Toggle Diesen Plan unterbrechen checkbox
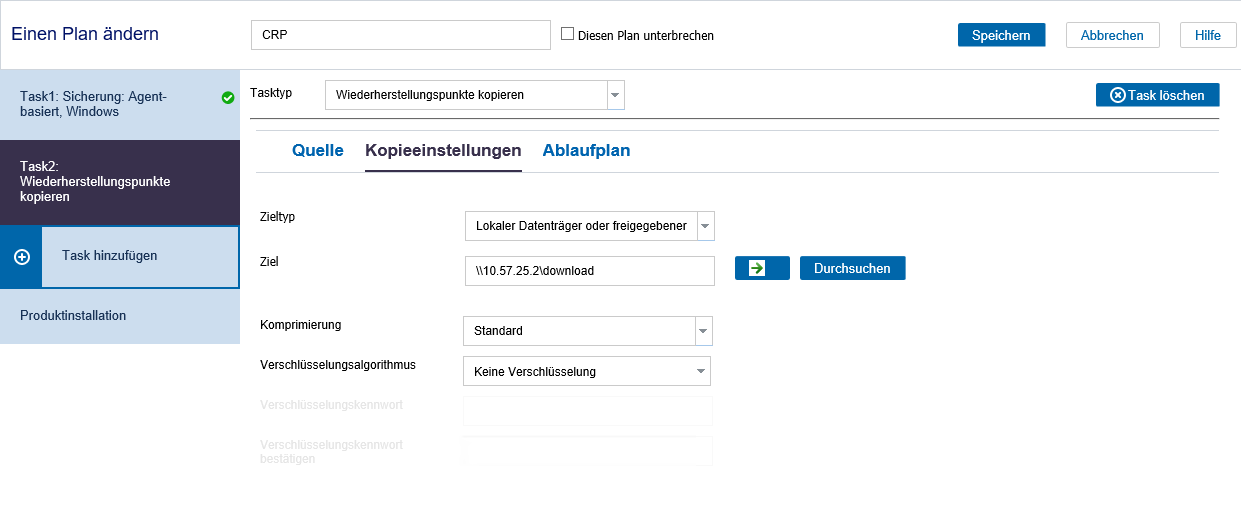The image size is (1241, 506). [x=567, y=34]
